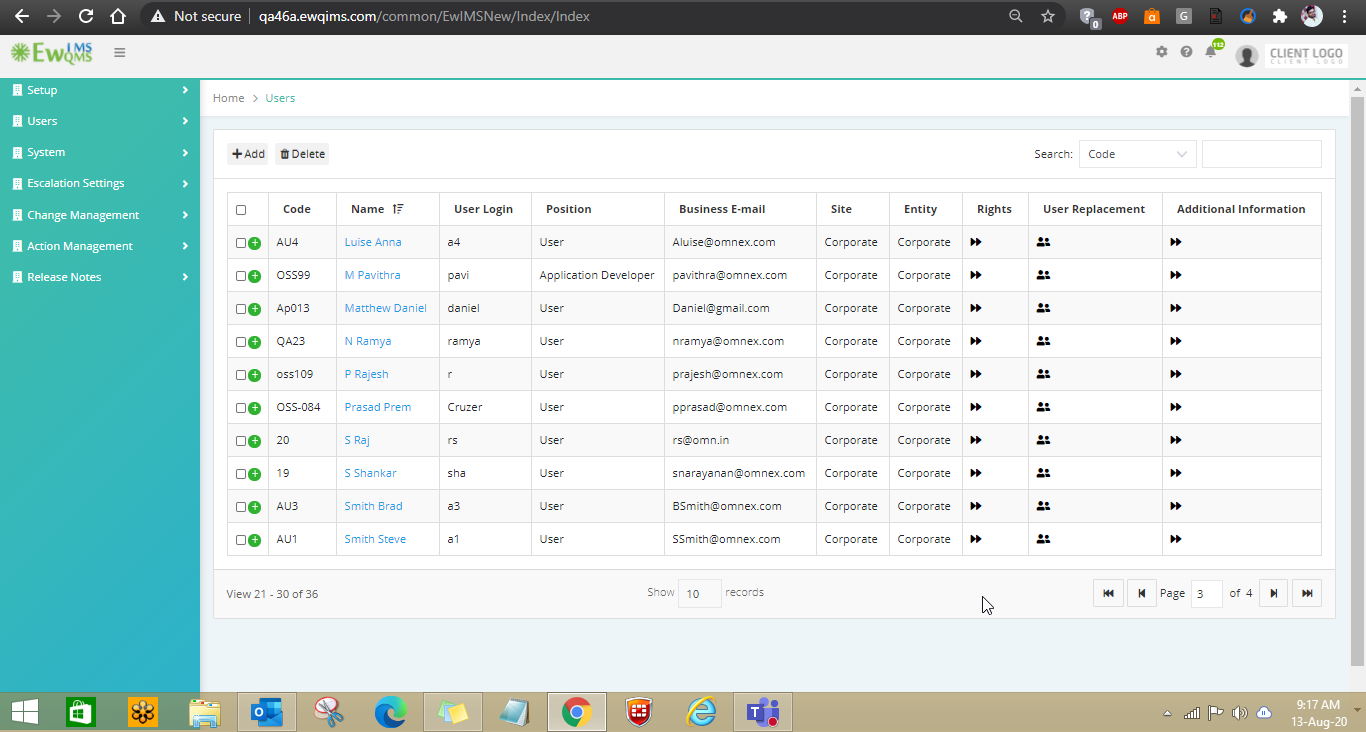The width and height of the screenshot is (1366, 732).
Task: Click the Show records count field
Action: click(699, 593)
